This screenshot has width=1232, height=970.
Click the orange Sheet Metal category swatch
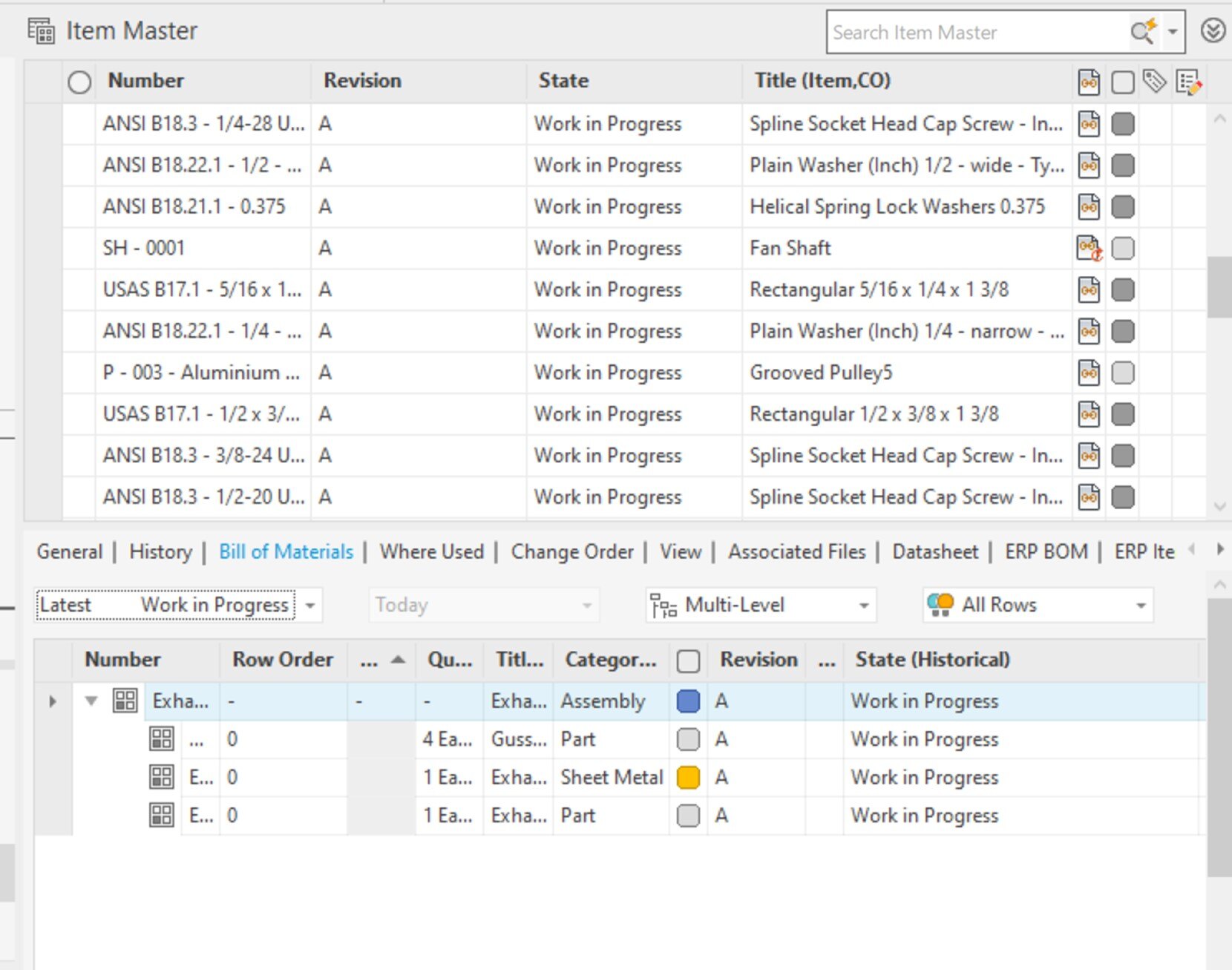click(688, 778)
